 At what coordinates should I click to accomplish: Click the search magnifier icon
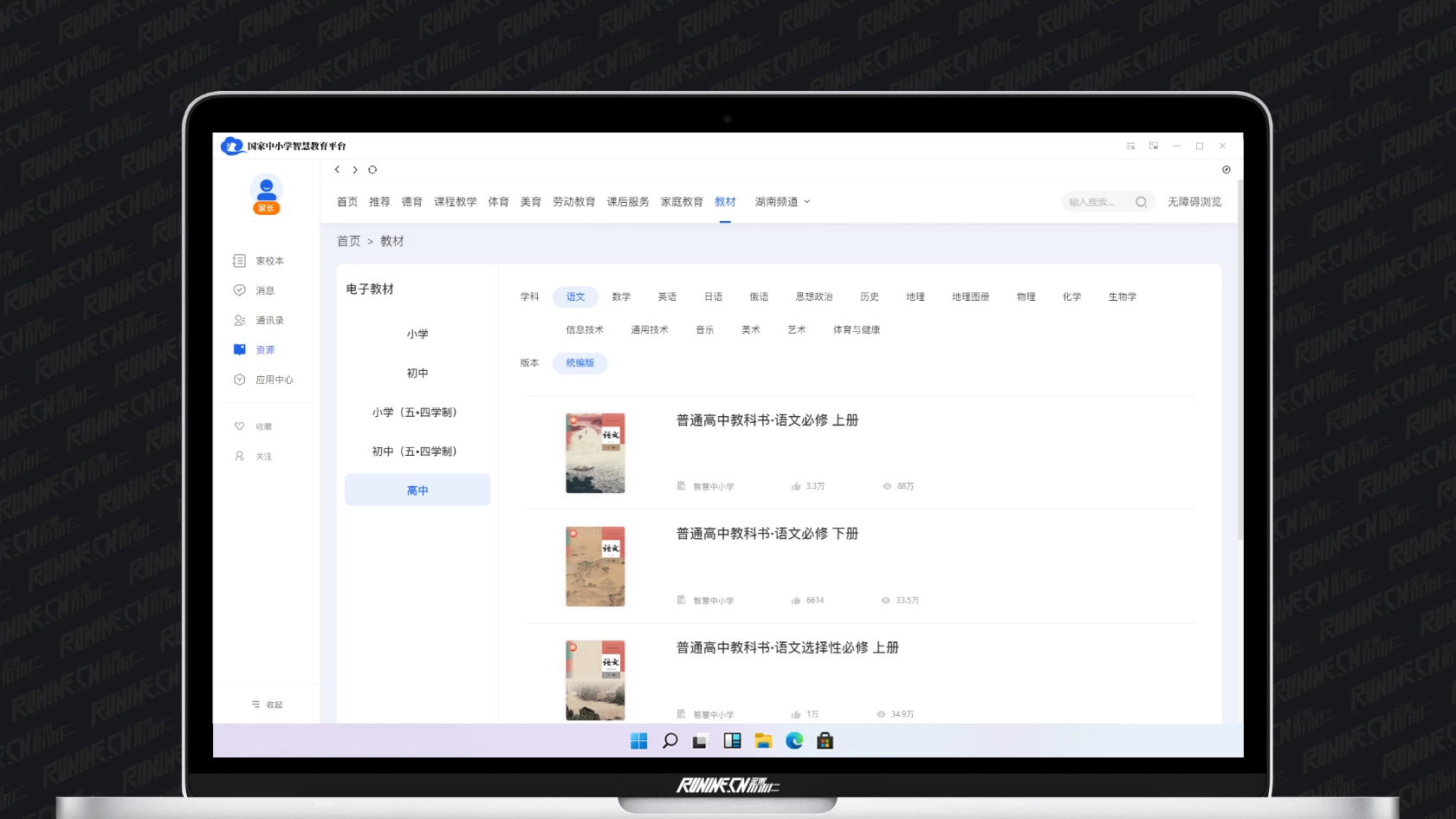[1141, 202]
